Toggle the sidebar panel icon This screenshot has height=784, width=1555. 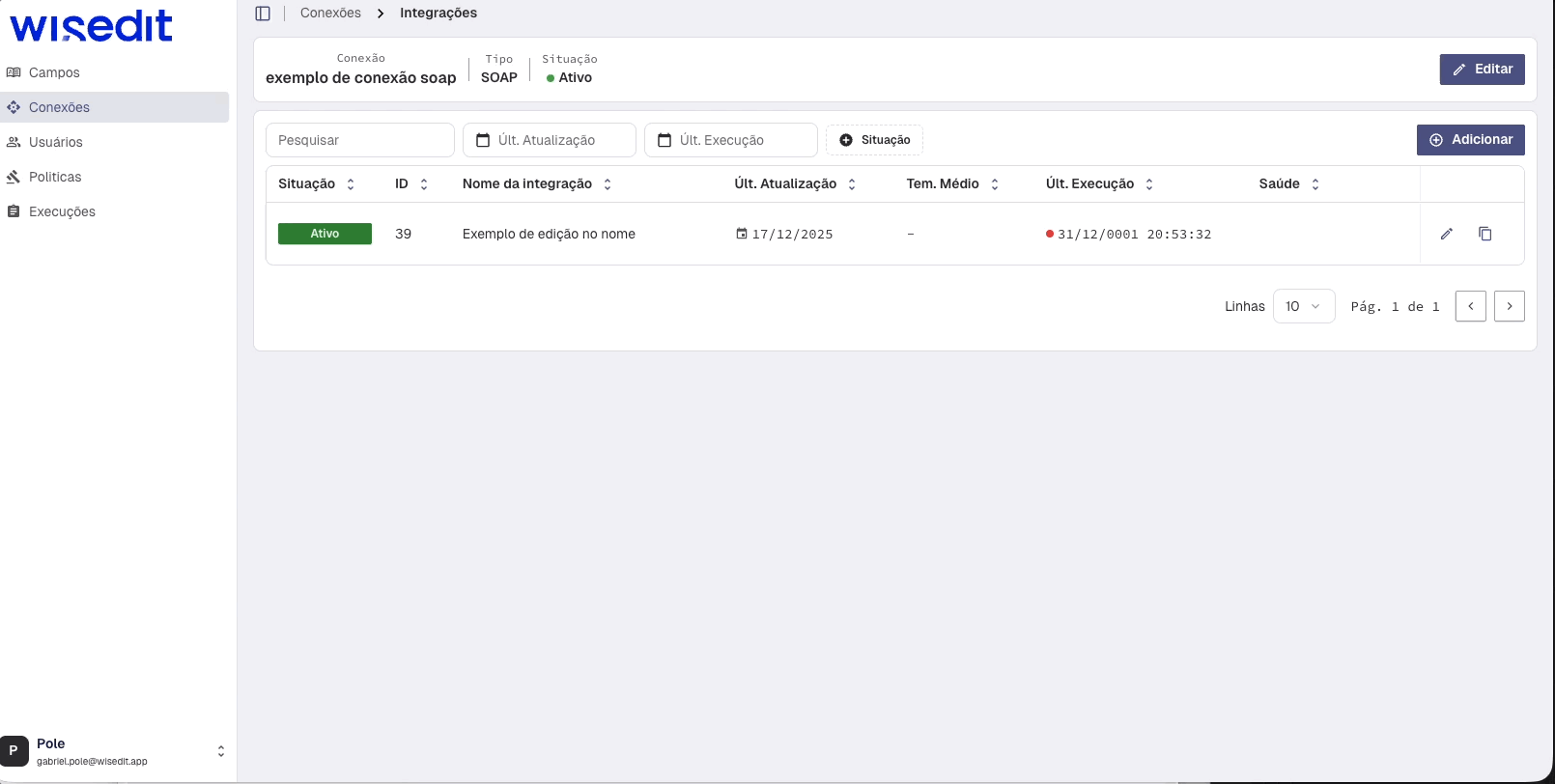pos(263,14)
